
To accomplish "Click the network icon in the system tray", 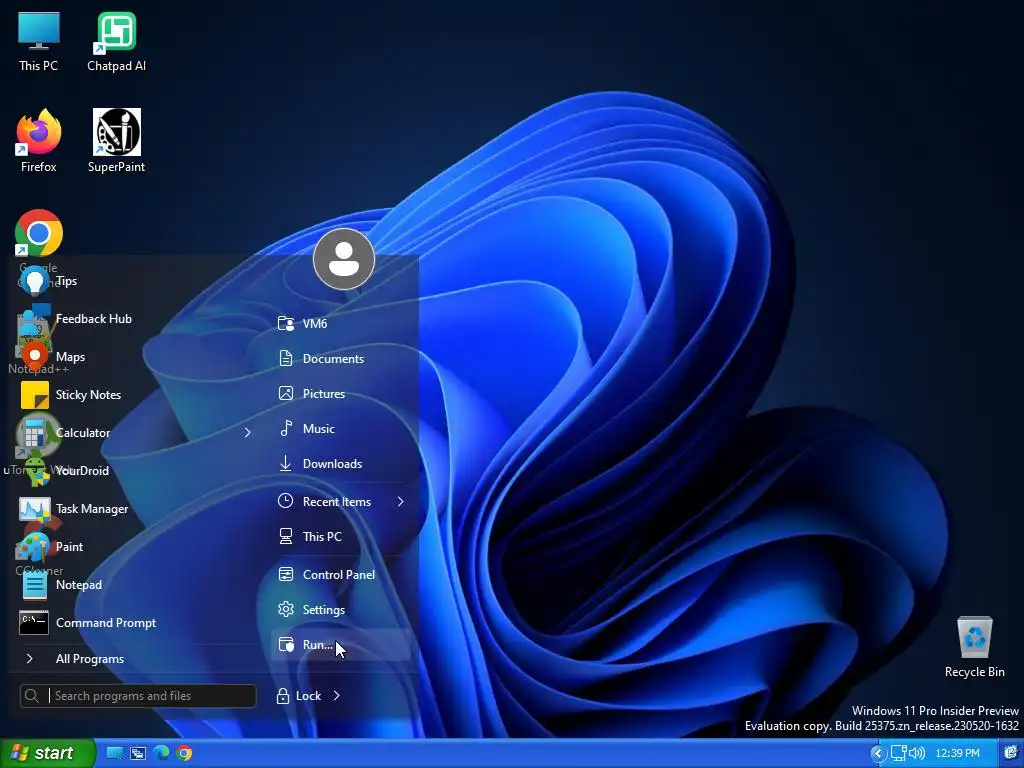I will tap(899, 753).
